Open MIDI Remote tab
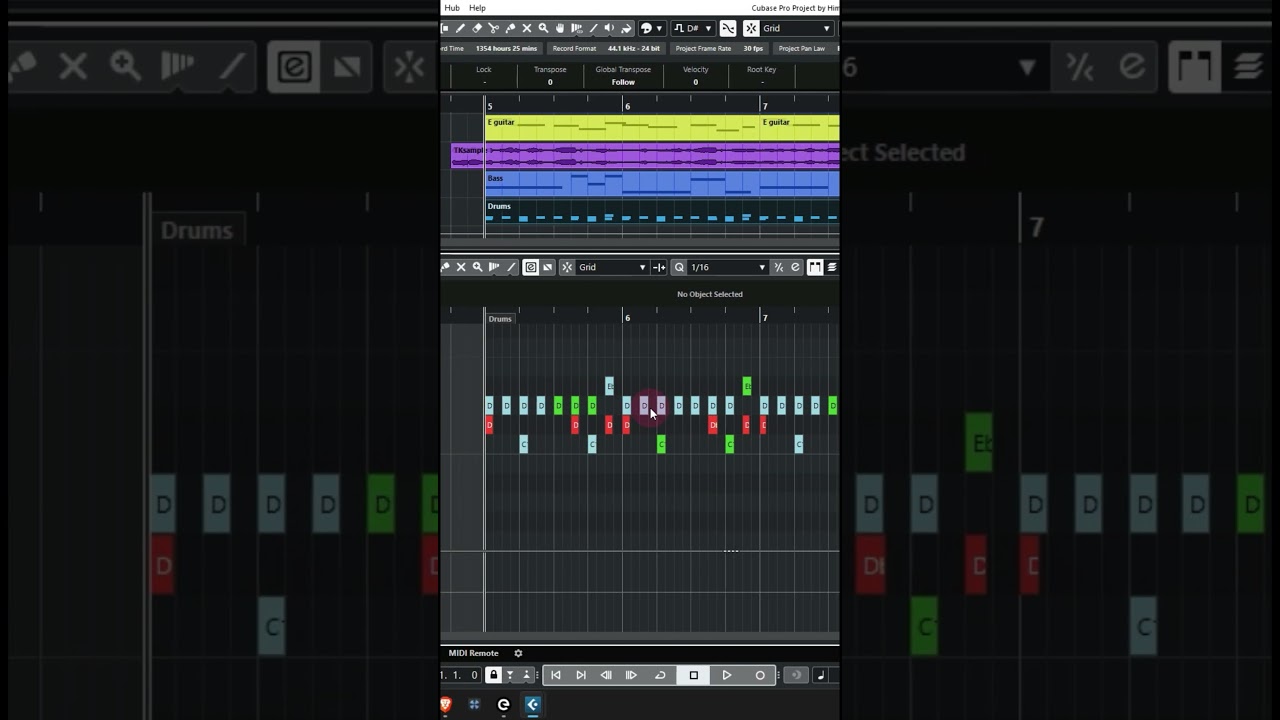Screen dimensions: 1280x720 tap(474, 653)
